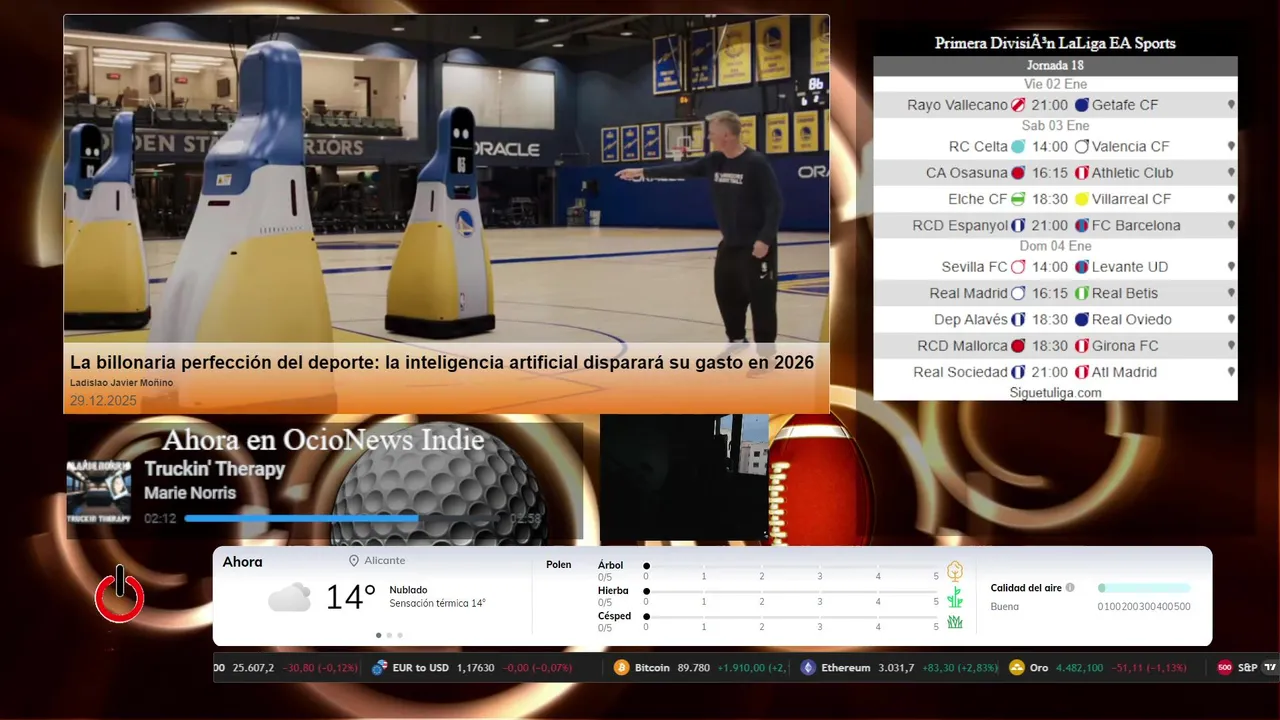Click the Ethereum icon in ticker

click(808, 667)
